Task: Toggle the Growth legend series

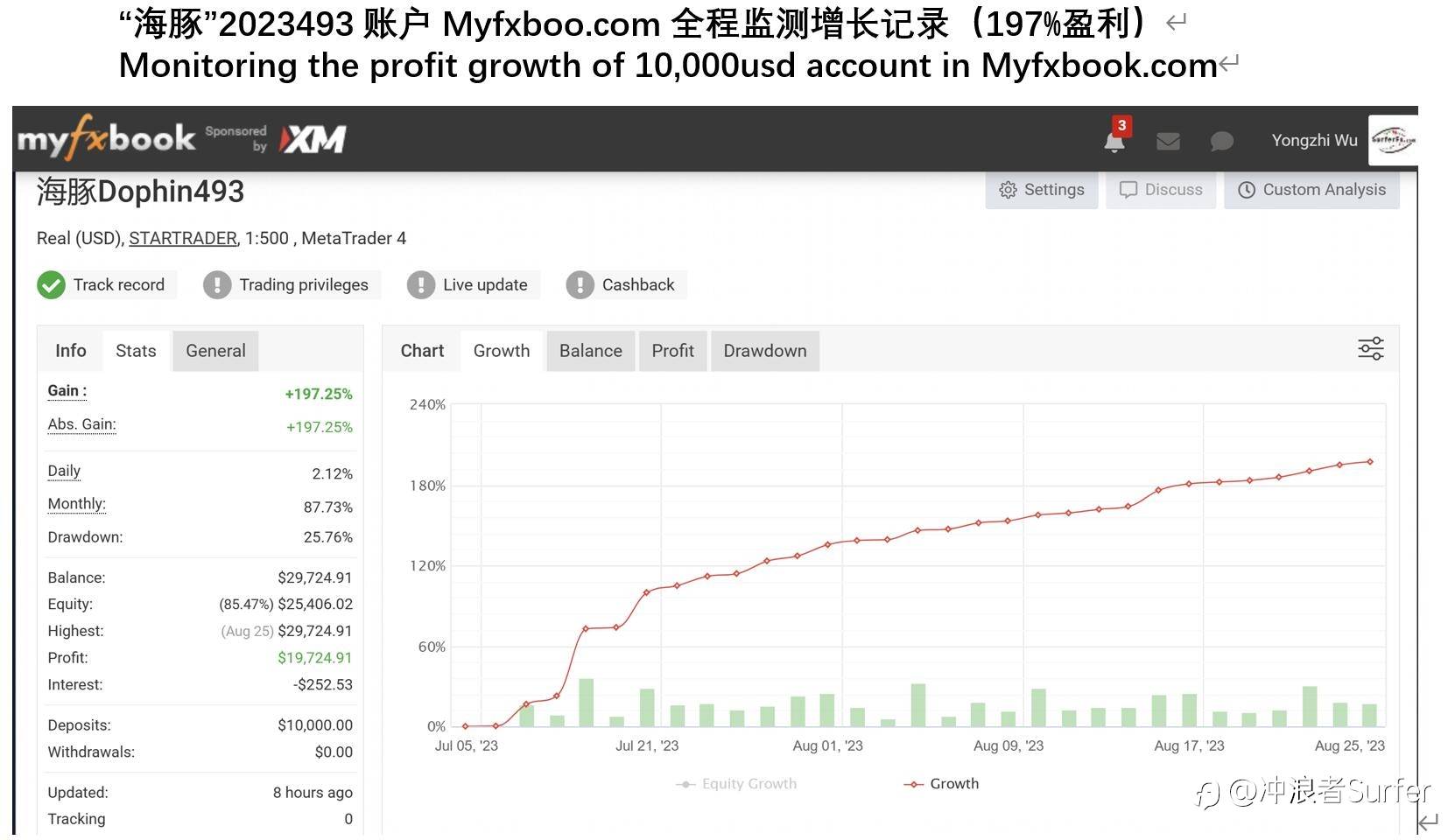Action: pos(941,784)
